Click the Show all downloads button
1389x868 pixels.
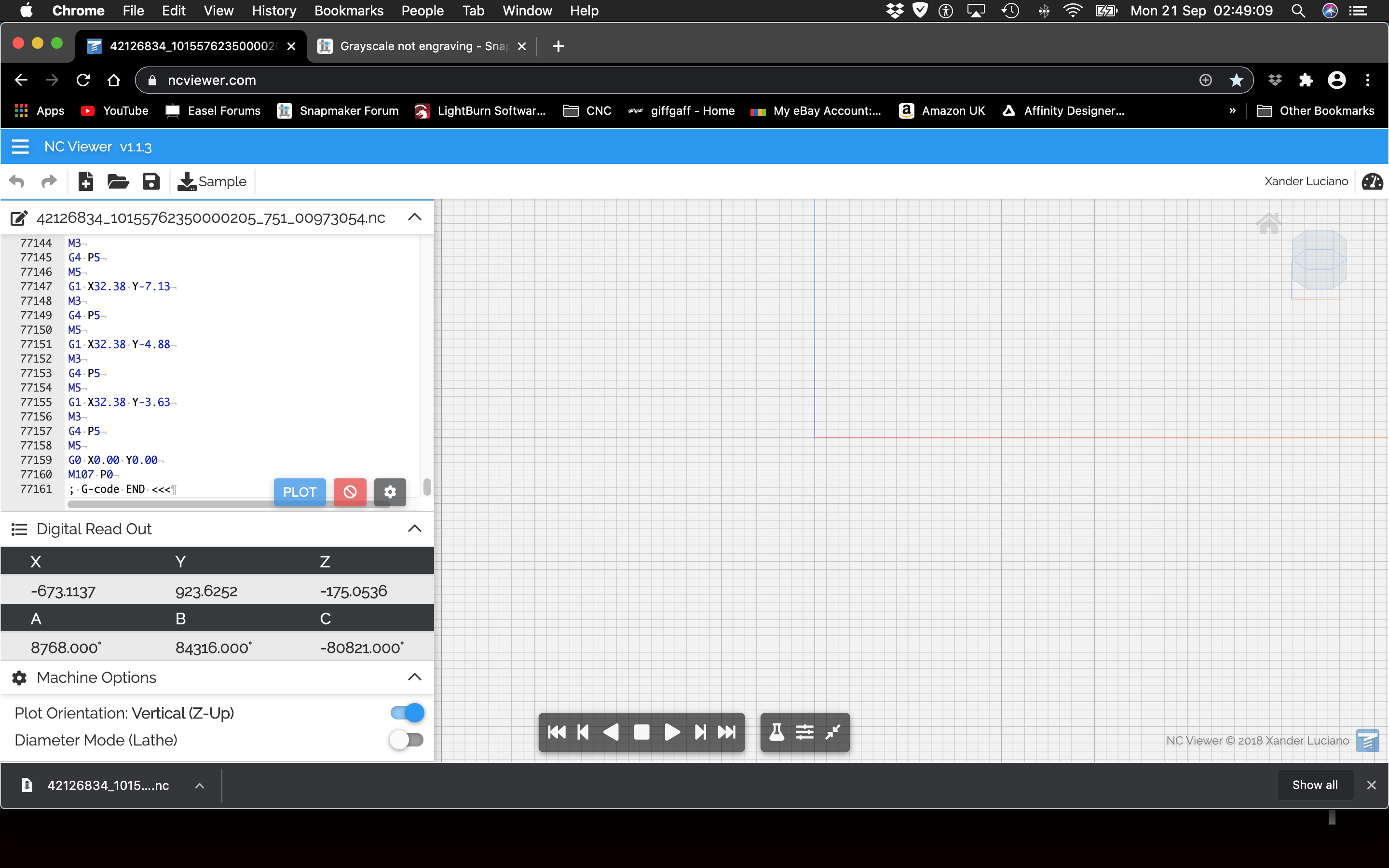pos(1314,785)
